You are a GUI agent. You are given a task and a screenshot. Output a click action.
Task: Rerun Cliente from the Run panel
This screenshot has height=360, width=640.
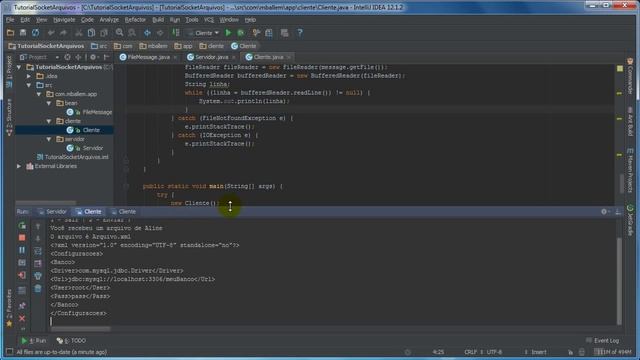pyautogui.click(x=22, y=225)
